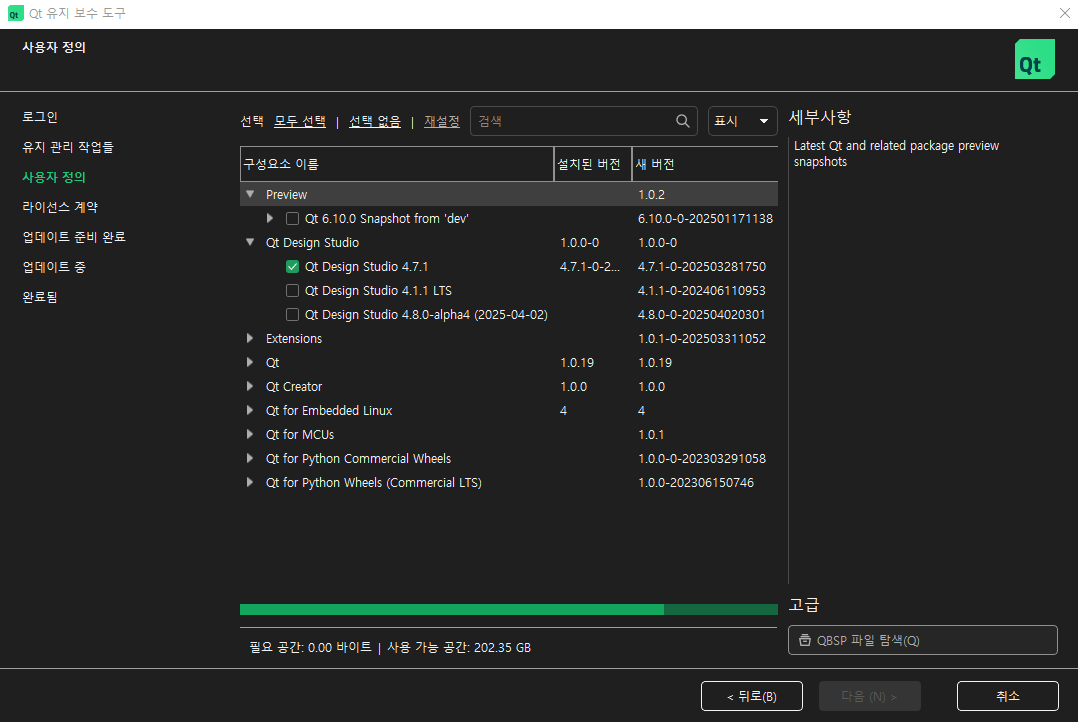This screenshot has width=1078, height=722.
Task: Click the 재설정 link
Action: click(x=441, y=122)
